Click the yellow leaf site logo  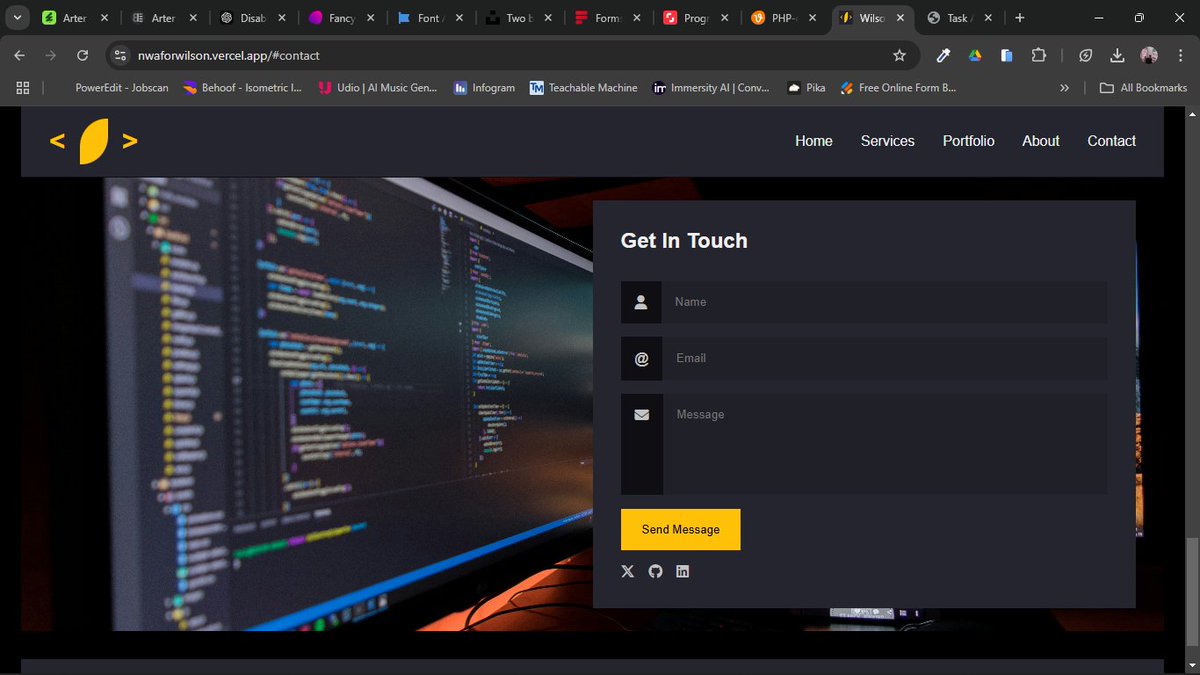point(93,141)
